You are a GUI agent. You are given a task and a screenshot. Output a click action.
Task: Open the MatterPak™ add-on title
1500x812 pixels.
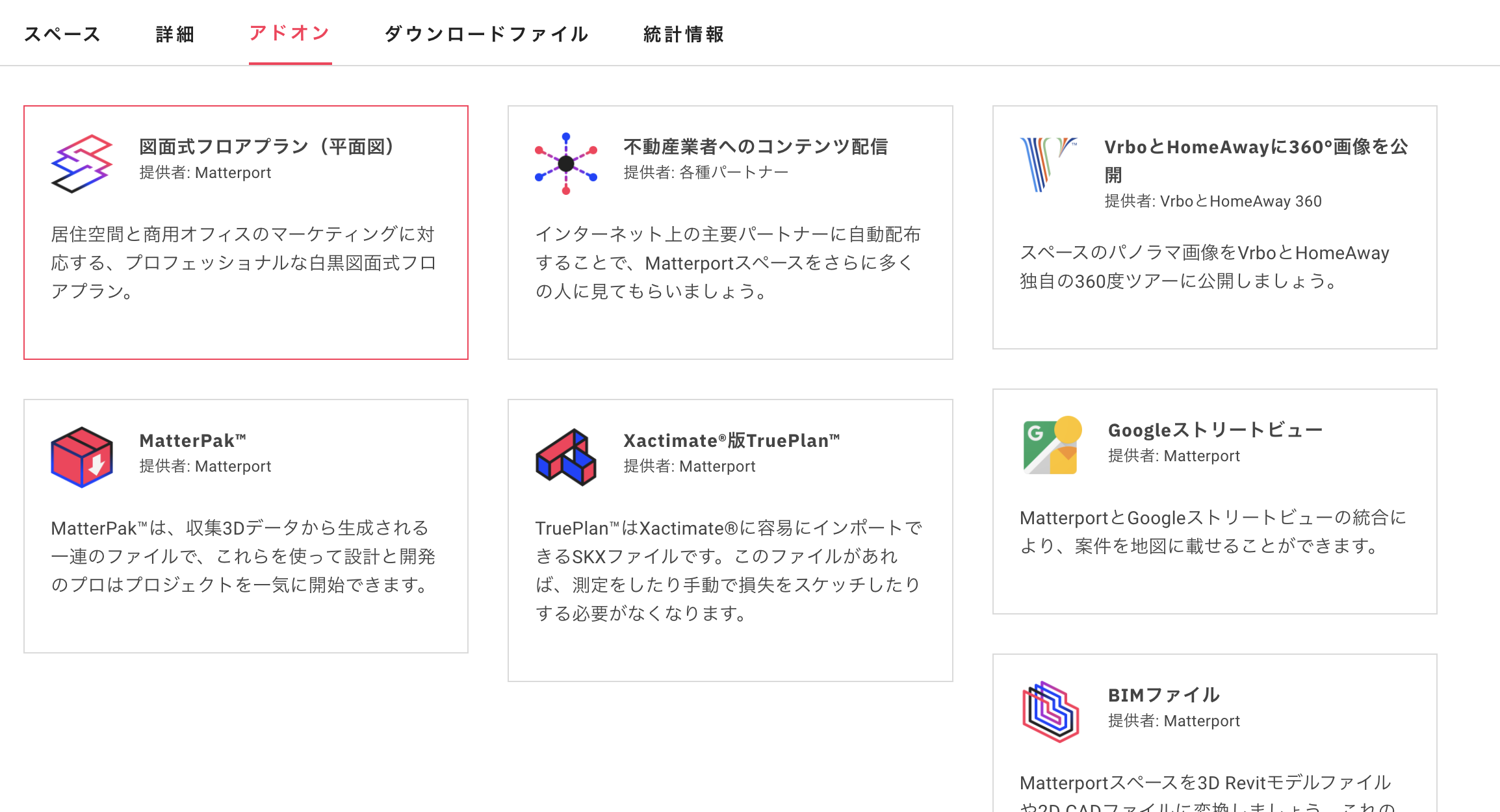193,440
